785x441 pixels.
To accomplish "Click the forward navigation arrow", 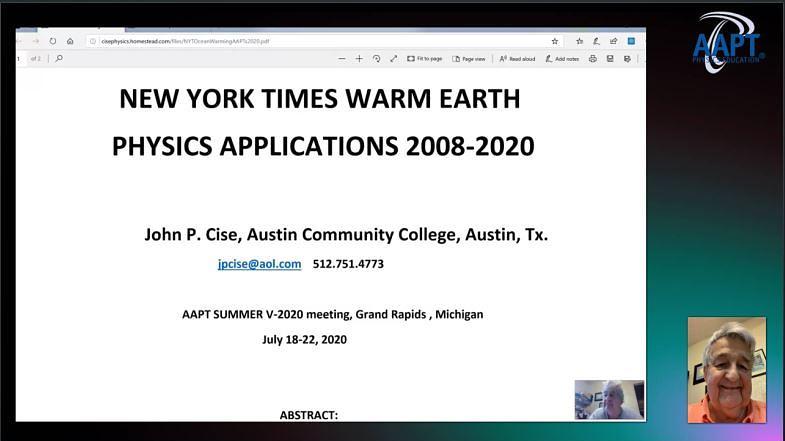I will [x=36, y=41].
